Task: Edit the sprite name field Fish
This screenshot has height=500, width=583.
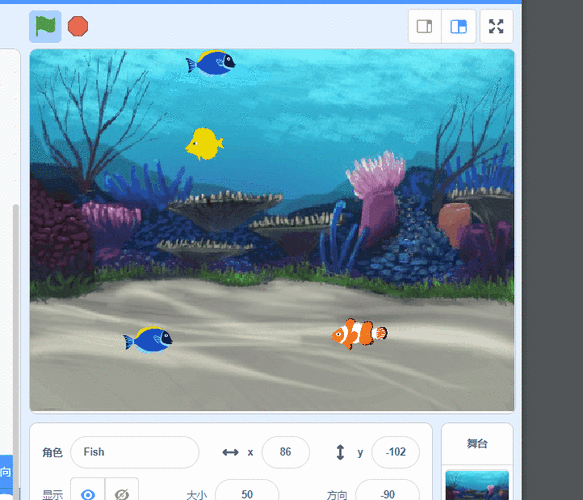Action: point(135,452)
